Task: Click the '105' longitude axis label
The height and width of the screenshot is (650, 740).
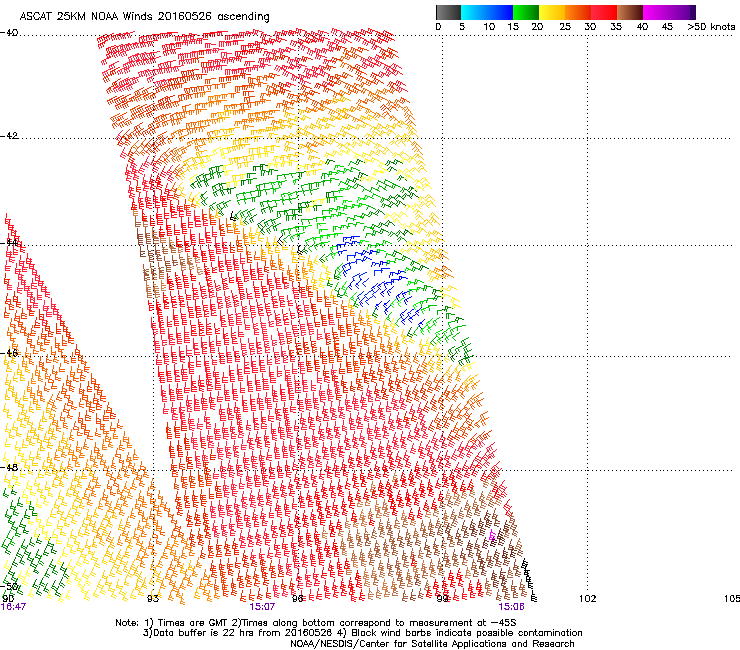Action: coord(732,599)
